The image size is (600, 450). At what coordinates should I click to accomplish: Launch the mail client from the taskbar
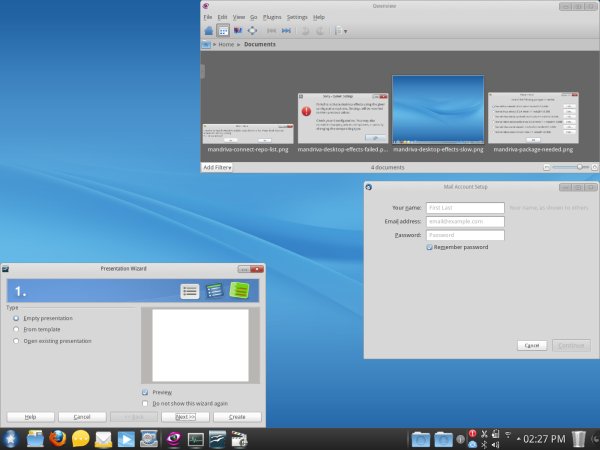103,438
